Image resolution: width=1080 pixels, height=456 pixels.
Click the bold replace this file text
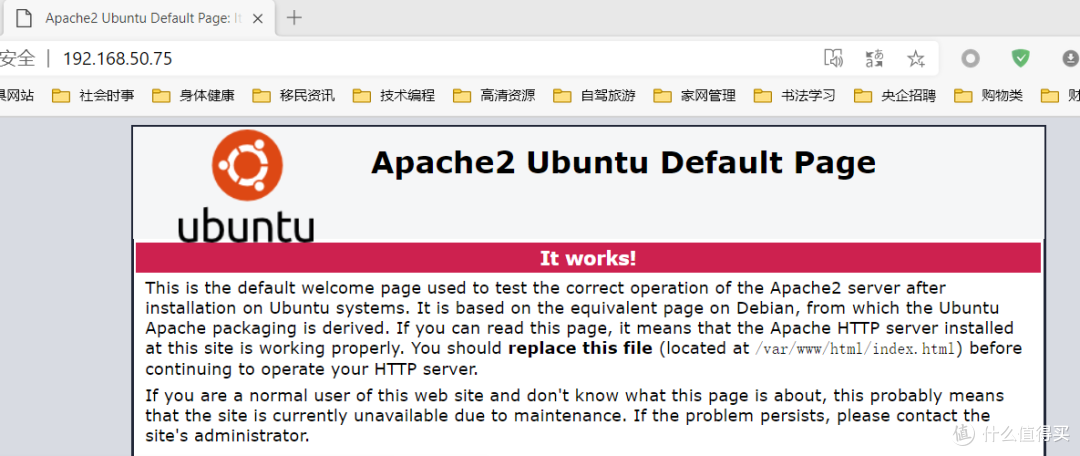pos(580,348)
